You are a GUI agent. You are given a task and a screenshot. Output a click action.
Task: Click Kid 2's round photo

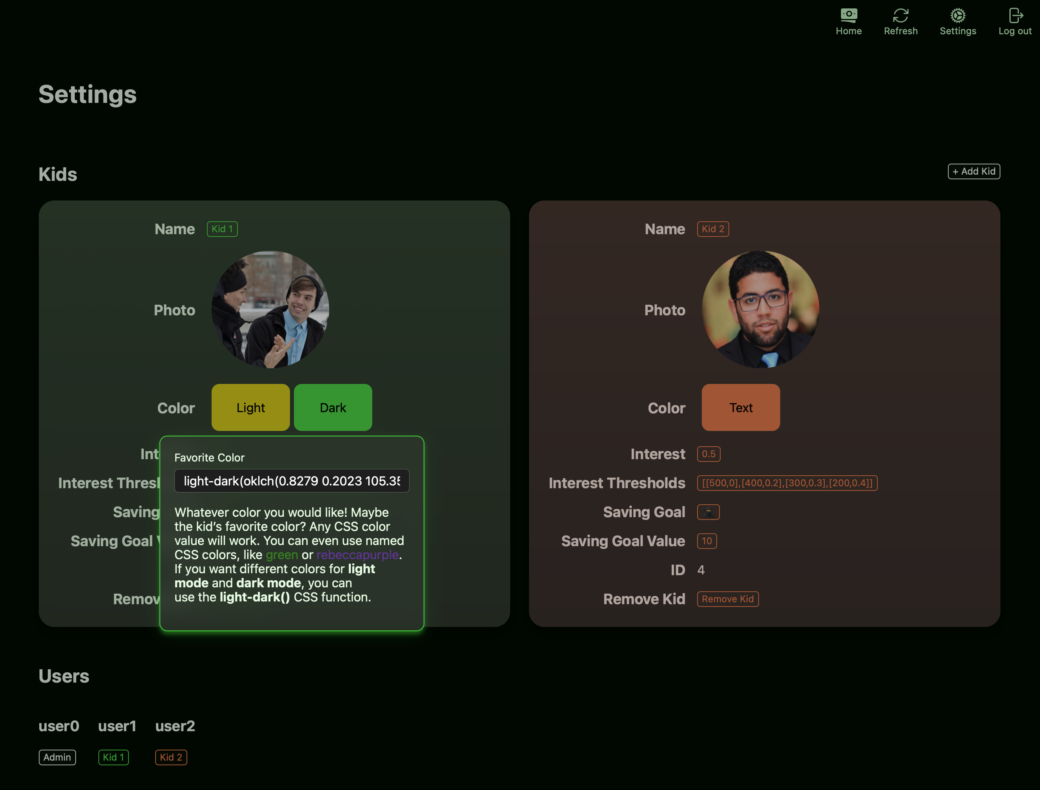point(760,309)
